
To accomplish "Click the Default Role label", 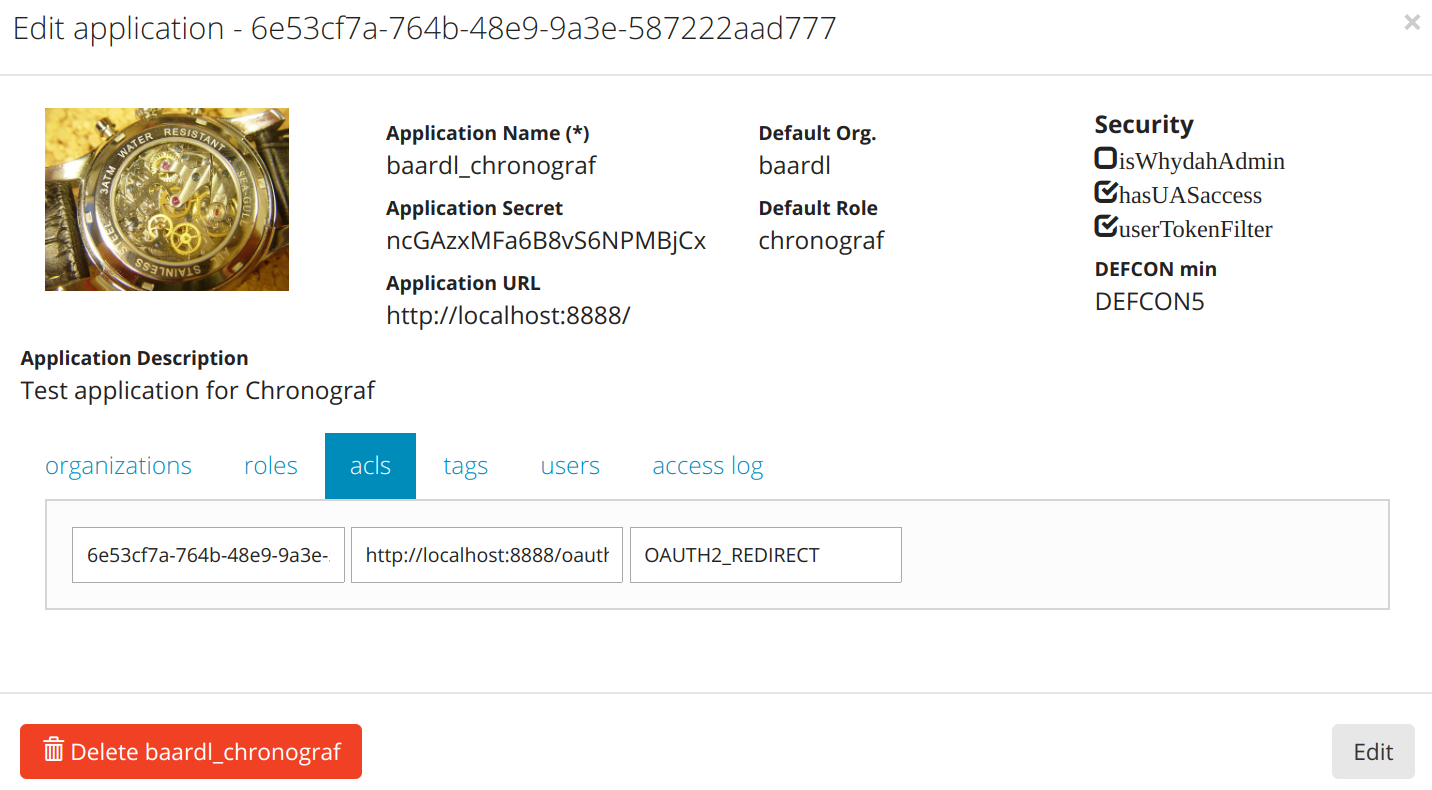I will 818,208.
